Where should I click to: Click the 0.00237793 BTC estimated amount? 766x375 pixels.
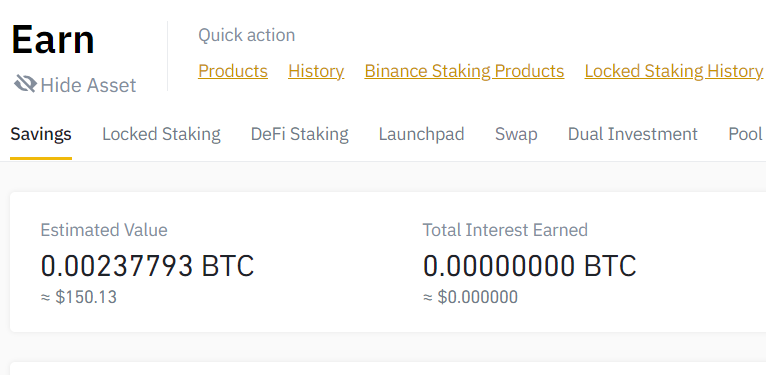(x=148, y=266)
